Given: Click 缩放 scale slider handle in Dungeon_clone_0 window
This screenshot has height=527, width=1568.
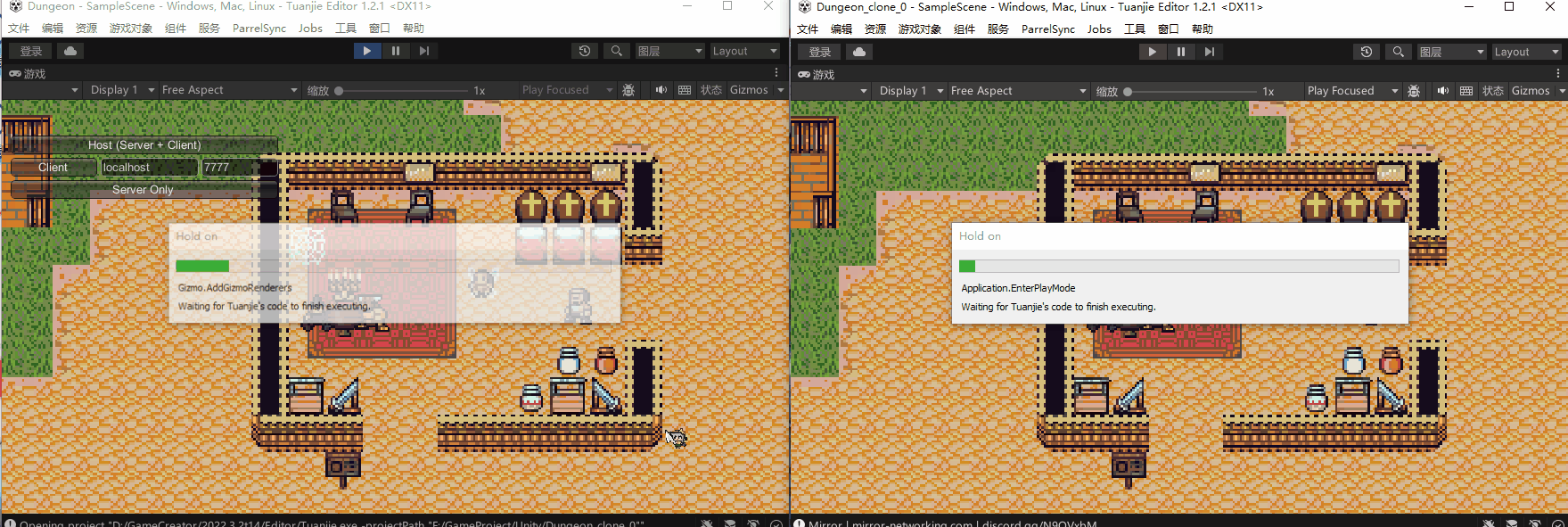Looking at the screenshot, I should (1128, 91).
